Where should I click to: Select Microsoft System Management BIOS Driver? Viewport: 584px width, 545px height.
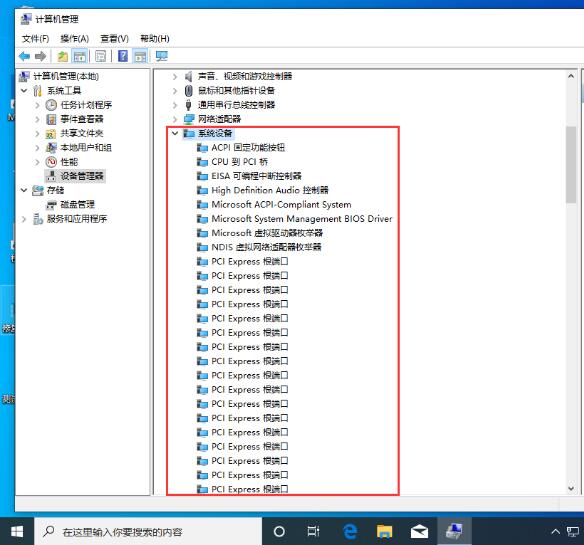302,219
